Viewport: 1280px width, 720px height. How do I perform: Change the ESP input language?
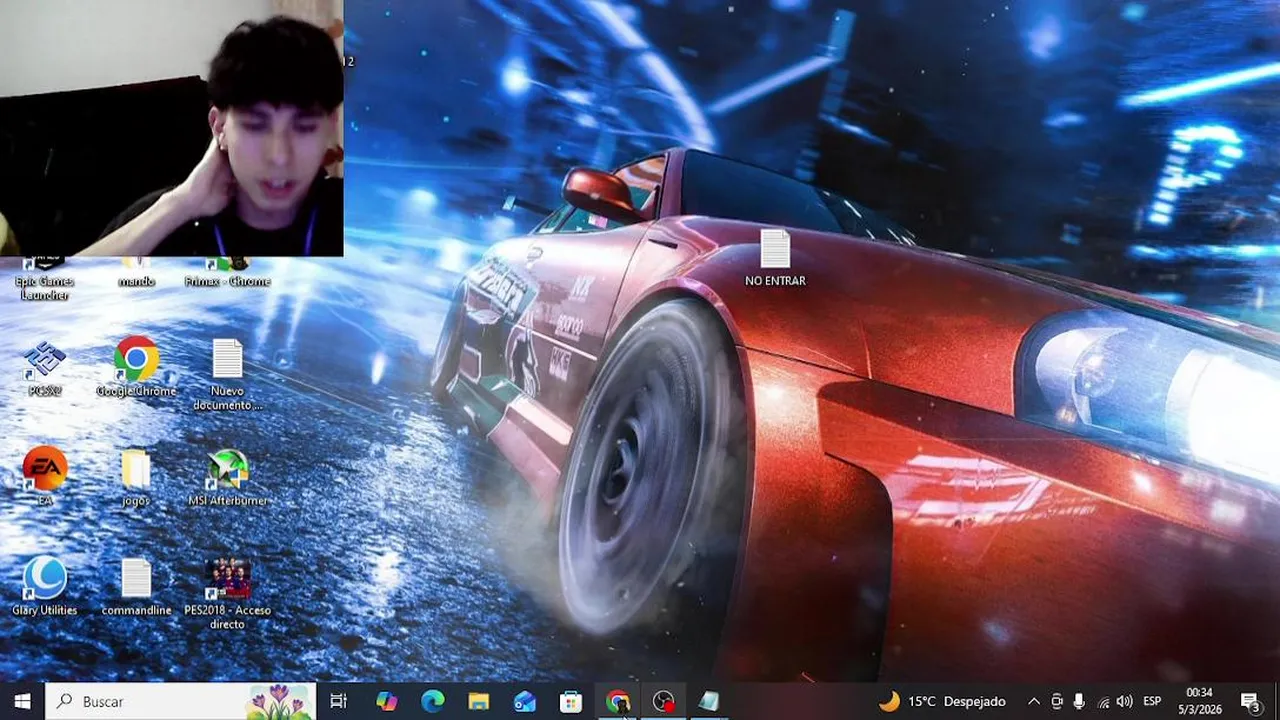click(1152, 701)
